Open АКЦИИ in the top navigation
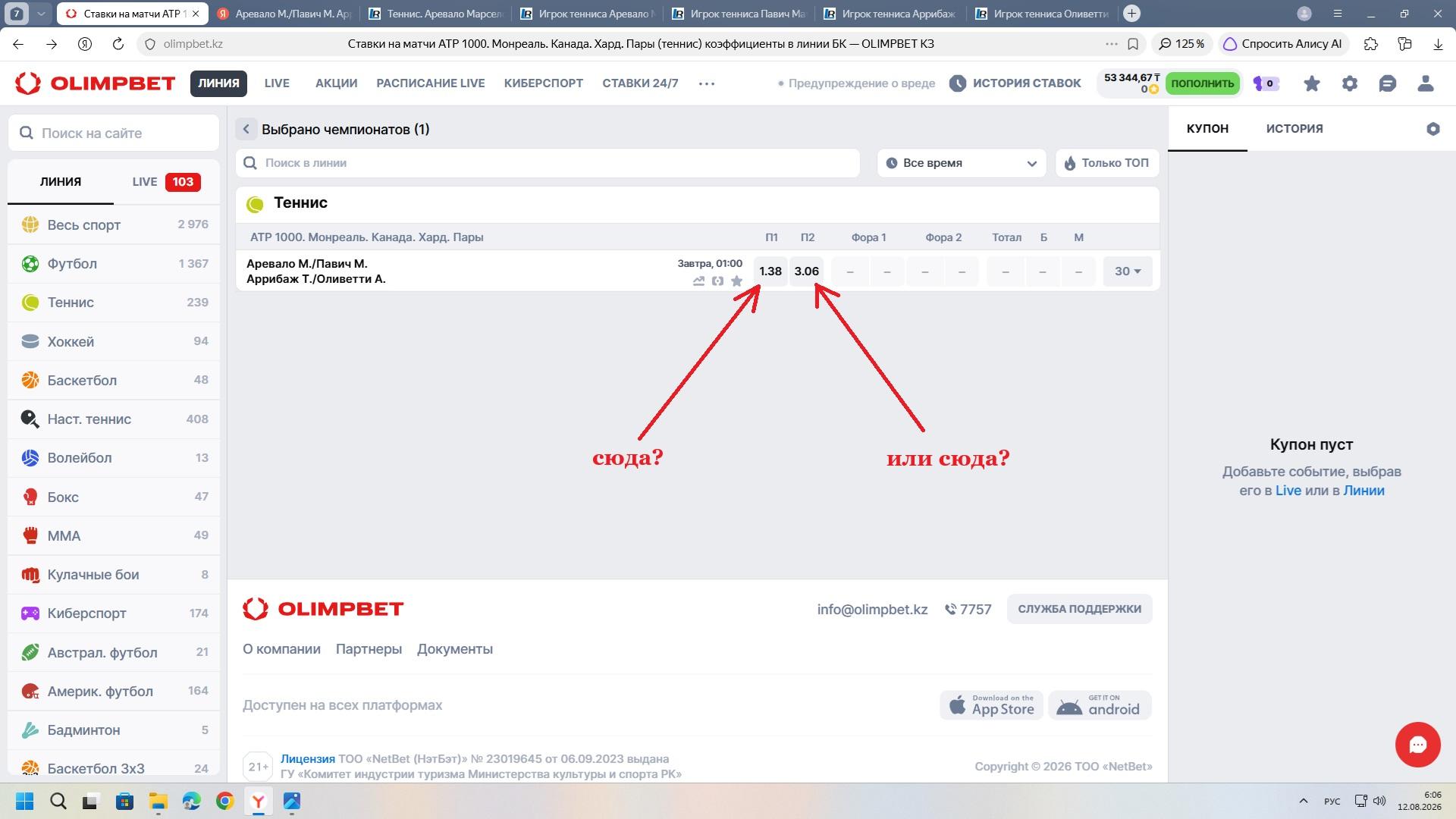The image size is (1456, 819). tap(336, 83)
